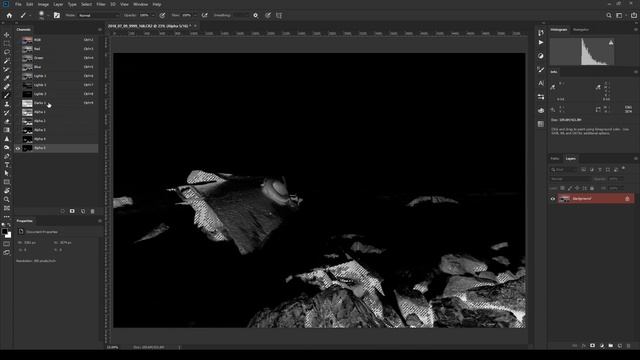
Task: Select the Eyedropper tool
Action: pyautogui.click(x=7, y=78)
